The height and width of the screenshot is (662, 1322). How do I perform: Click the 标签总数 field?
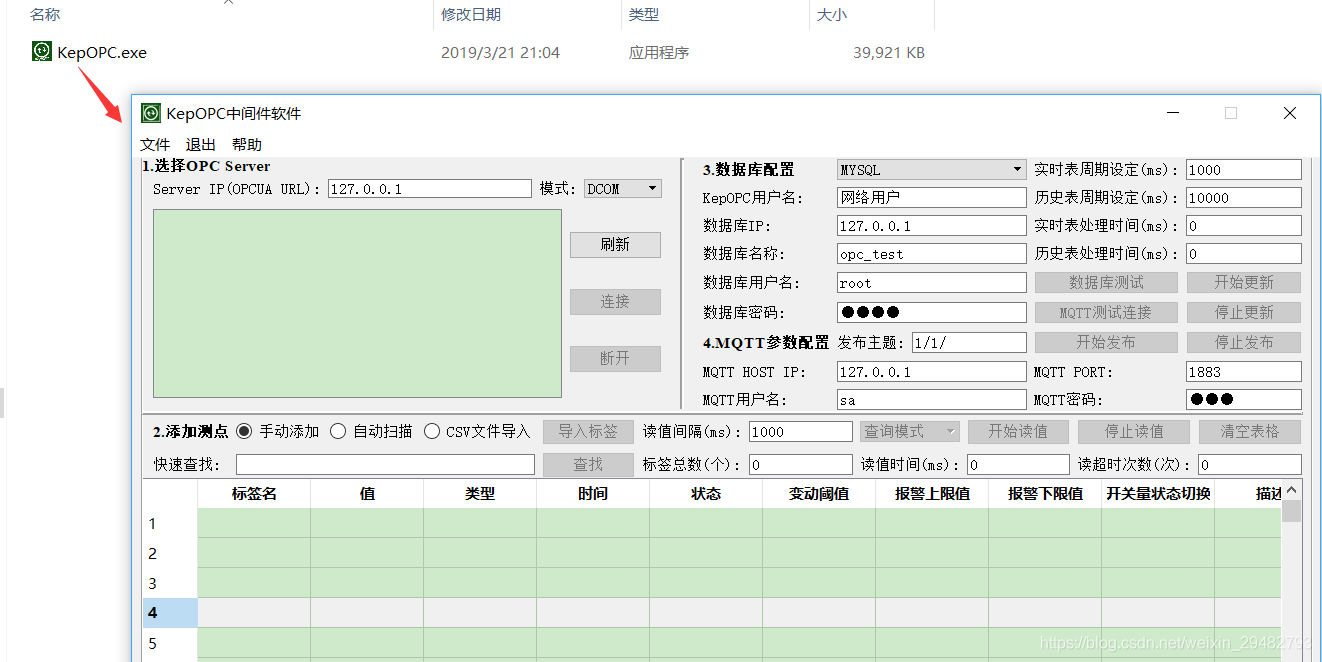click(x=800, y=464)
